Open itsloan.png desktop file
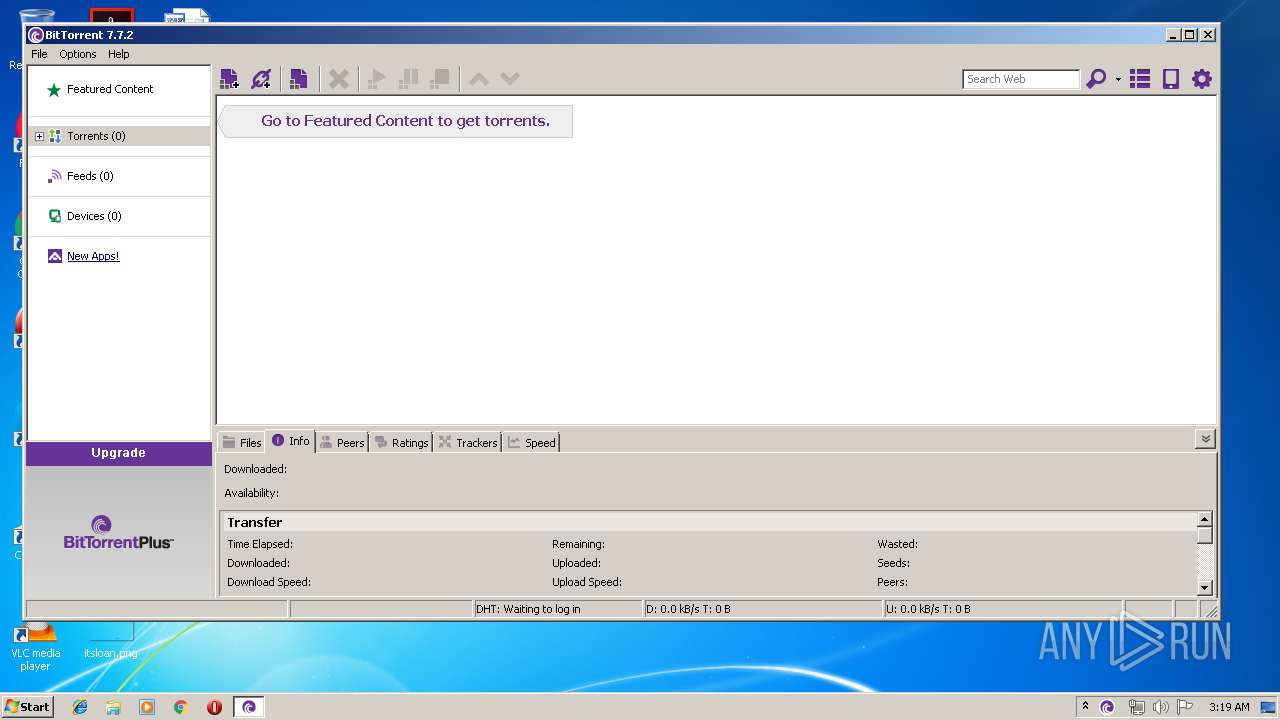The height and width of the screenshot is (720, 1280). point(111,641)
